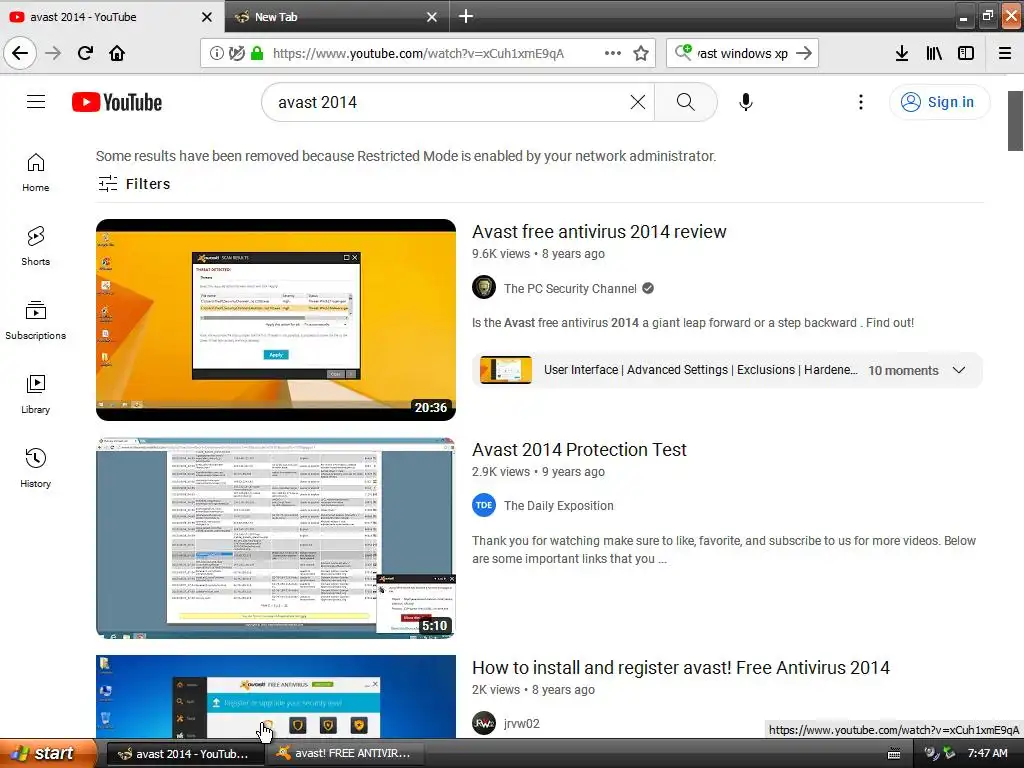Click the search engine icon in search box
Screen dimensions: 1024x768
[x=684, y=52]
